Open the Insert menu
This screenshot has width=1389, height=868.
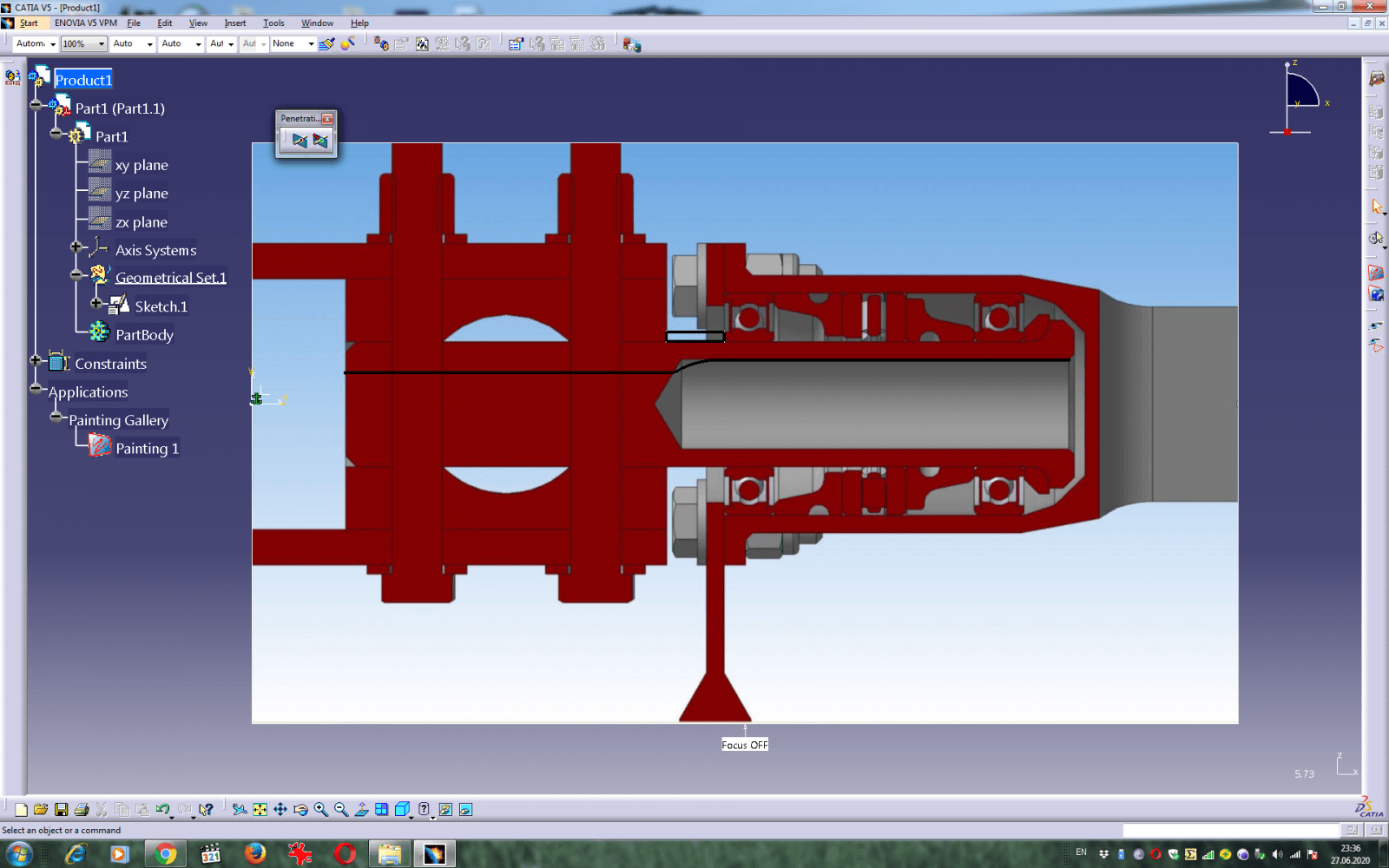[x=234, y=23]
